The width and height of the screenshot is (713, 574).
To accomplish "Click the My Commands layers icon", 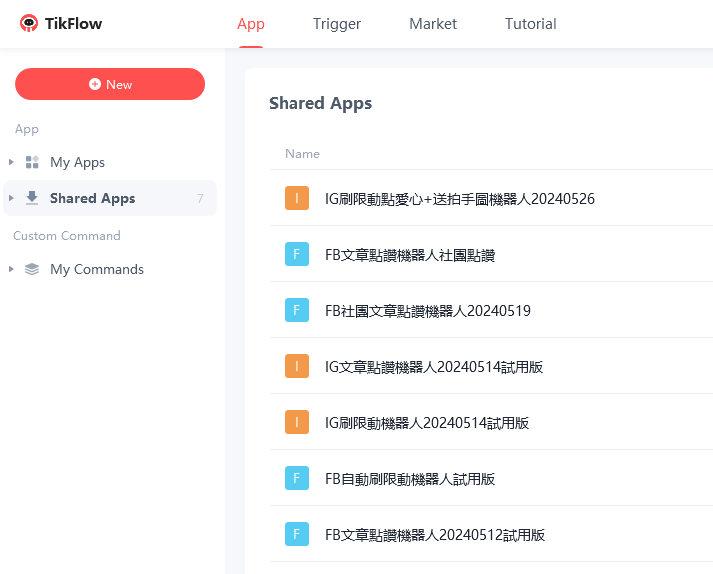I will [x=32, y=269].
